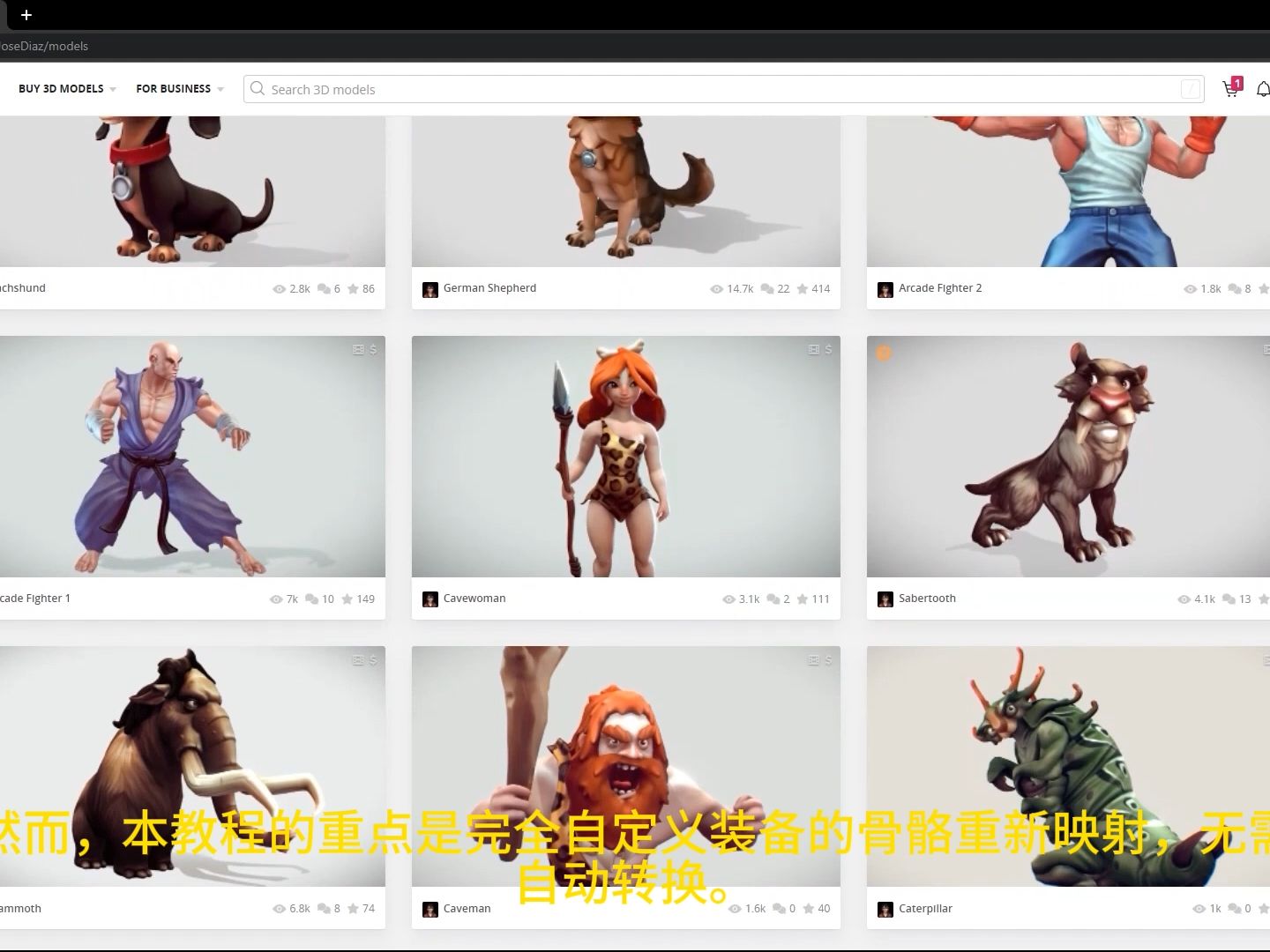Open the notifications bell

tap(1263, 89)
